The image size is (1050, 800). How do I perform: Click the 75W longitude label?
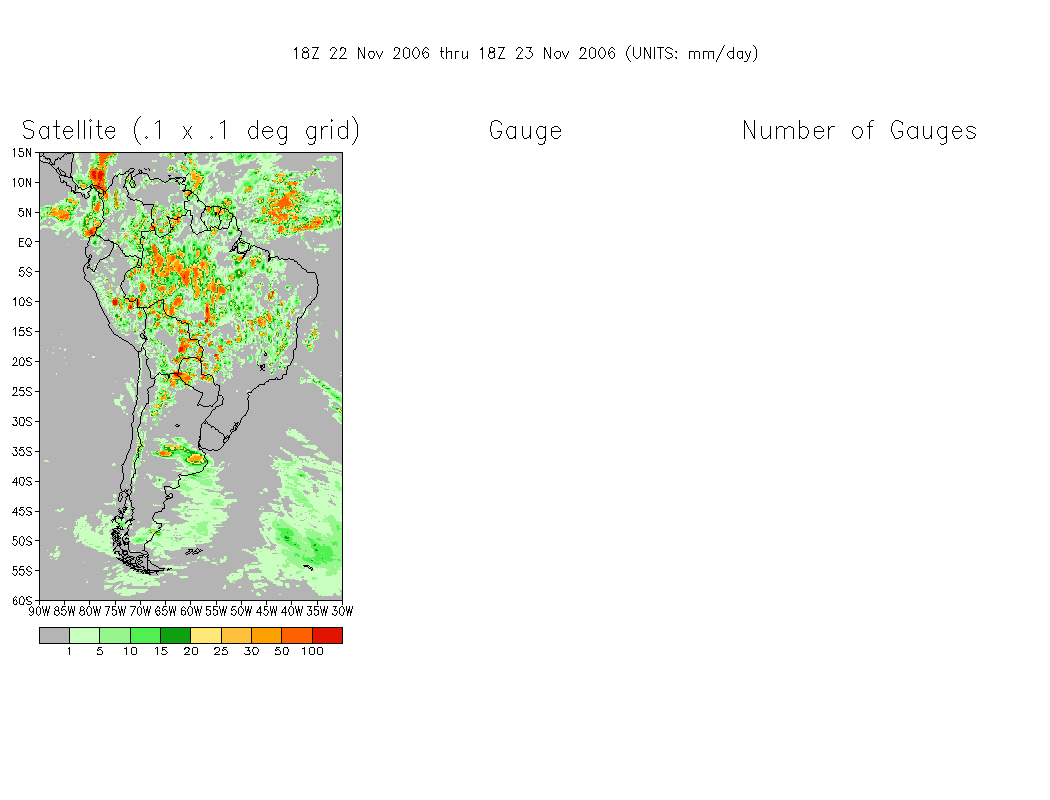click(x=115, y=611)
